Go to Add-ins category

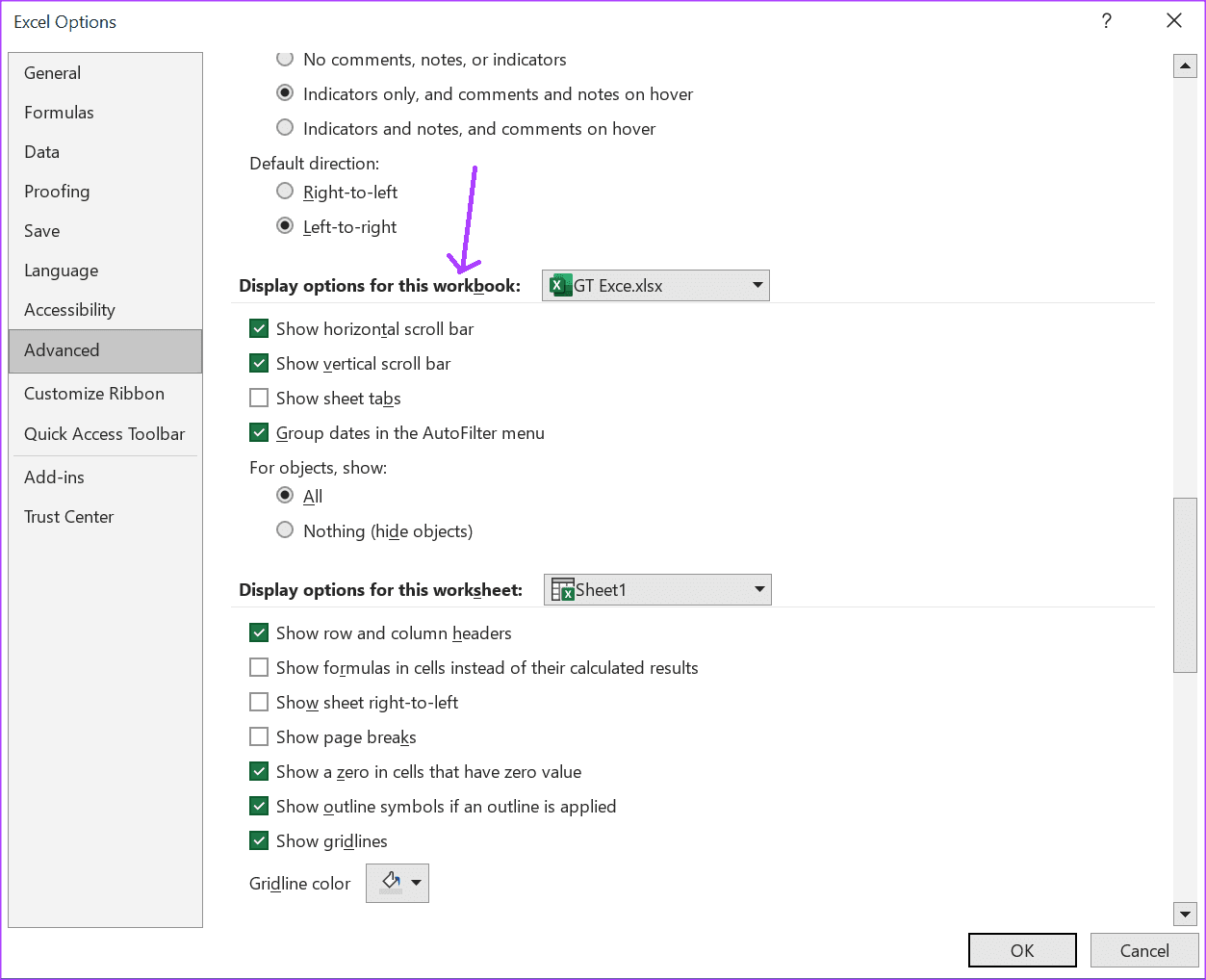[105, 477]
